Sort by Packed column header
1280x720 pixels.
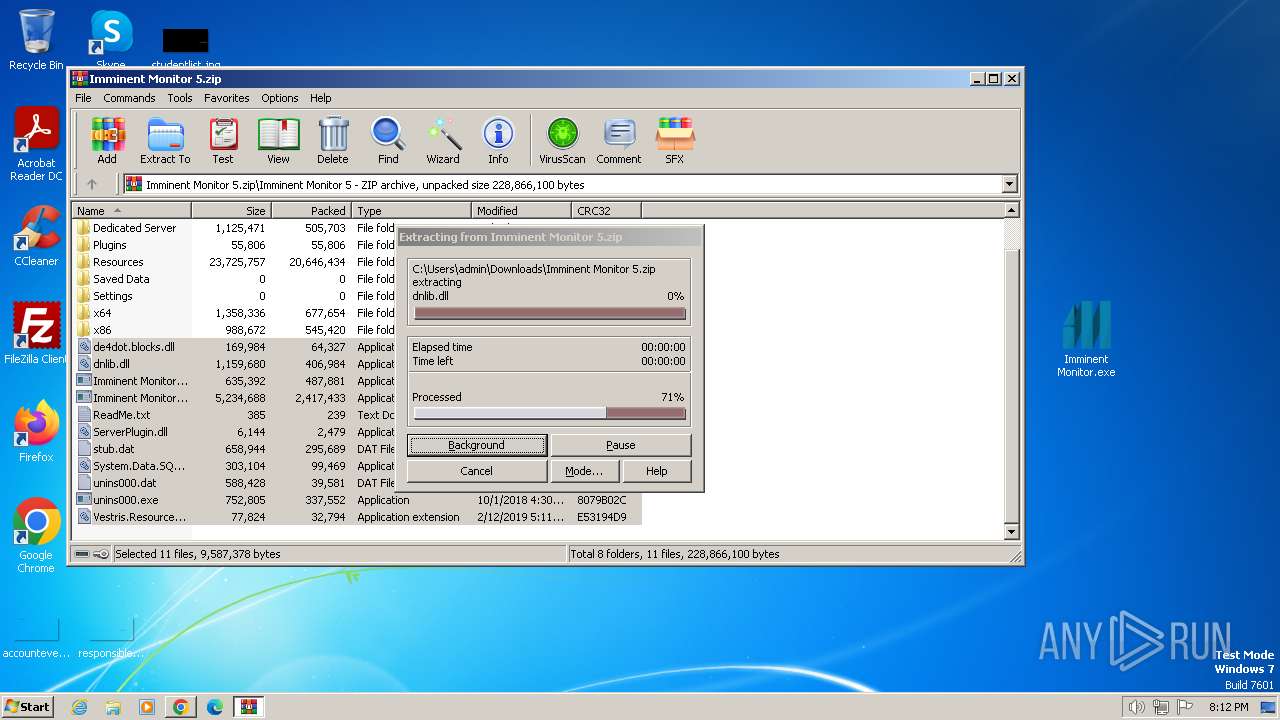tap(311, 210)
